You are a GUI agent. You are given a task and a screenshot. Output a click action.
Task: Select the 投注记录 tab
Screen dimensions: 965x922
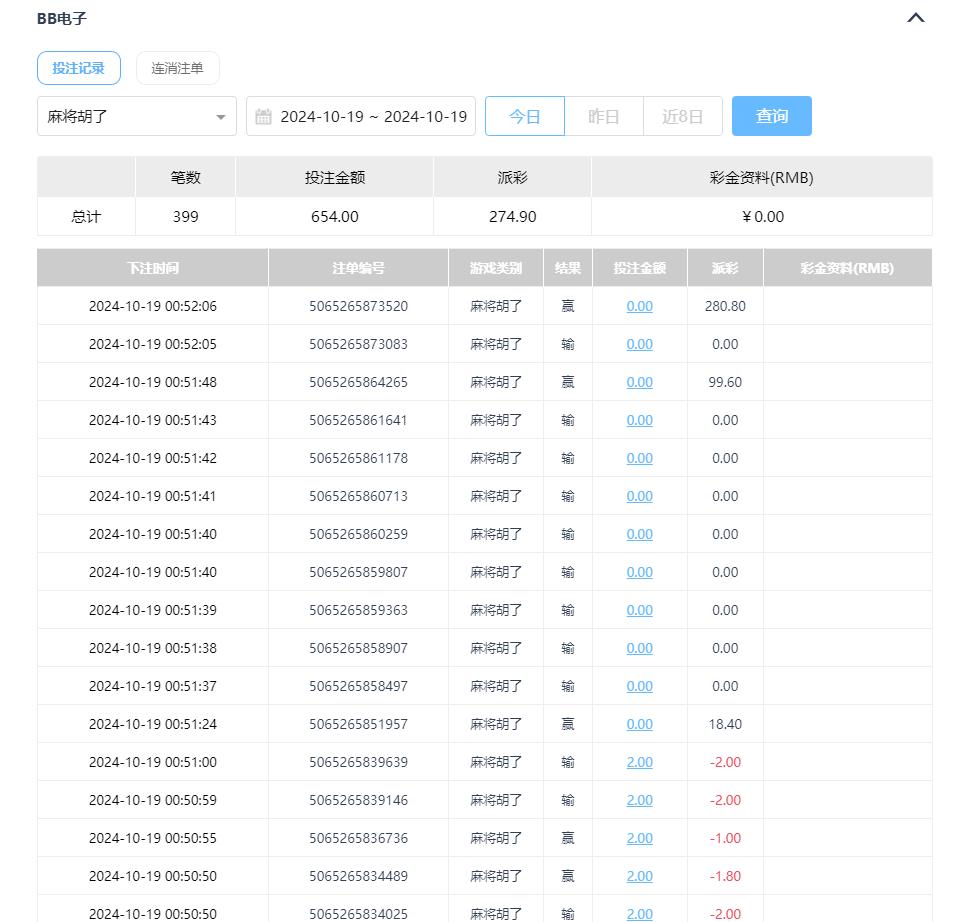coord(78,68)
